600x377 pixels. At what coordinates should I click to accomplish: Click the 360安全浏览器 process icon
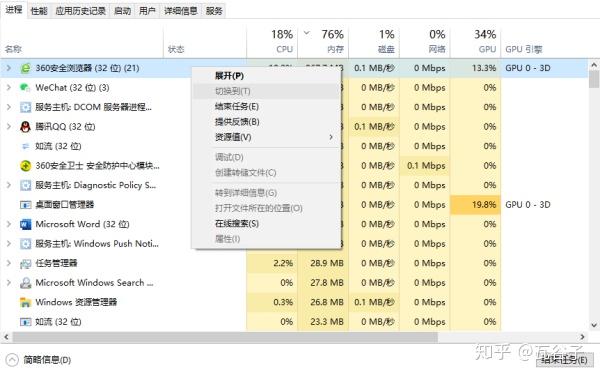[25, 68]
